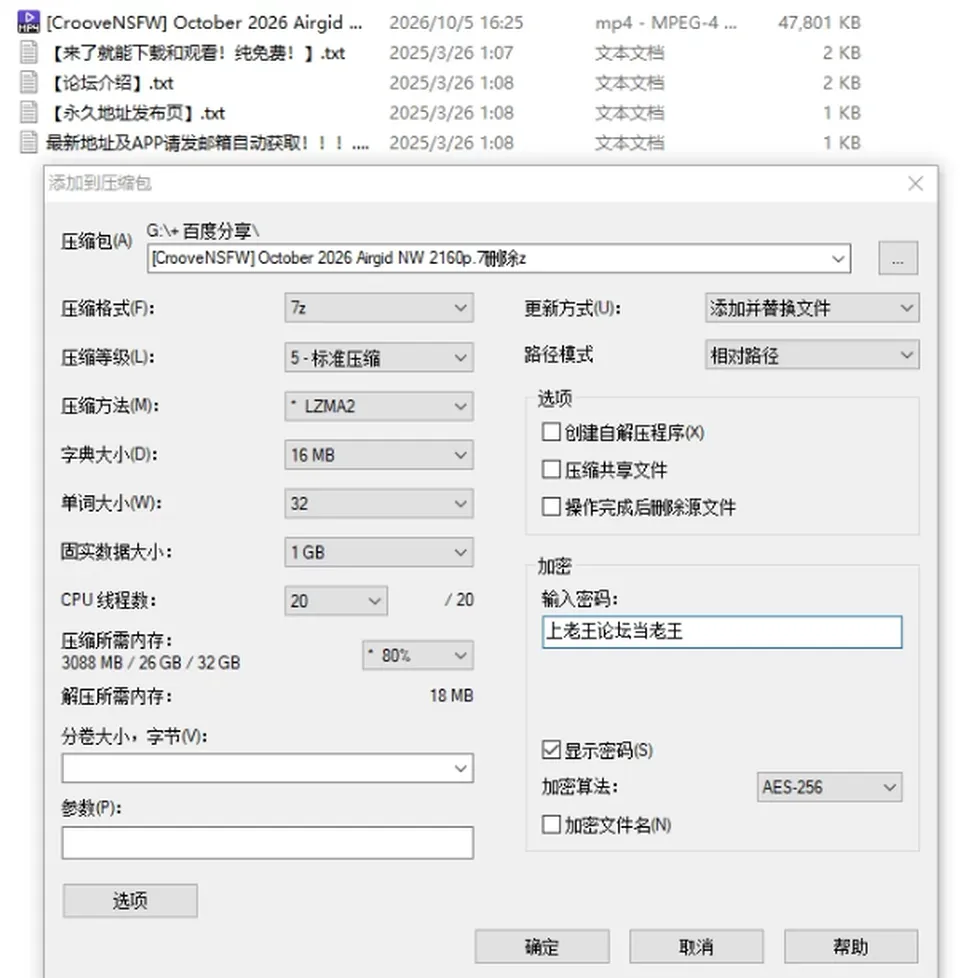This screenshot has height=978, width=960.
Task: Open the 80% memory usage dropdown
Action: [x=417, y=656]
